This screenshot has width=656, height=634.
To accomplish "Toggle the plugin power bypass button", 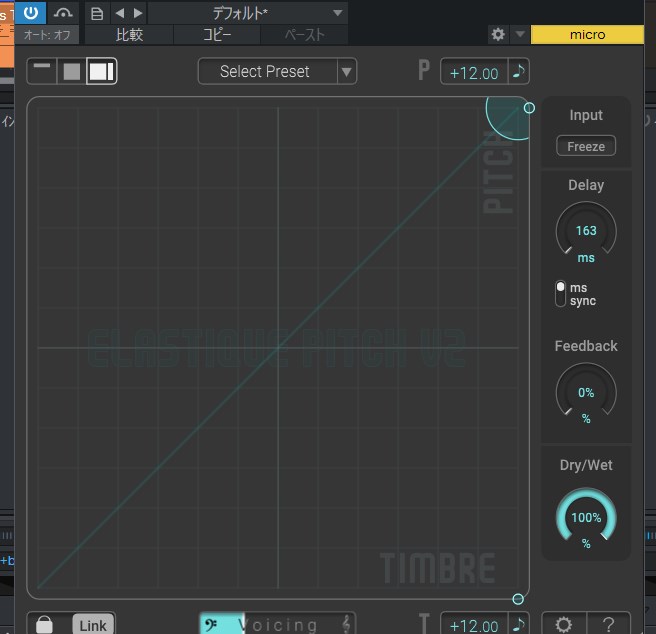I will (31, 12).
